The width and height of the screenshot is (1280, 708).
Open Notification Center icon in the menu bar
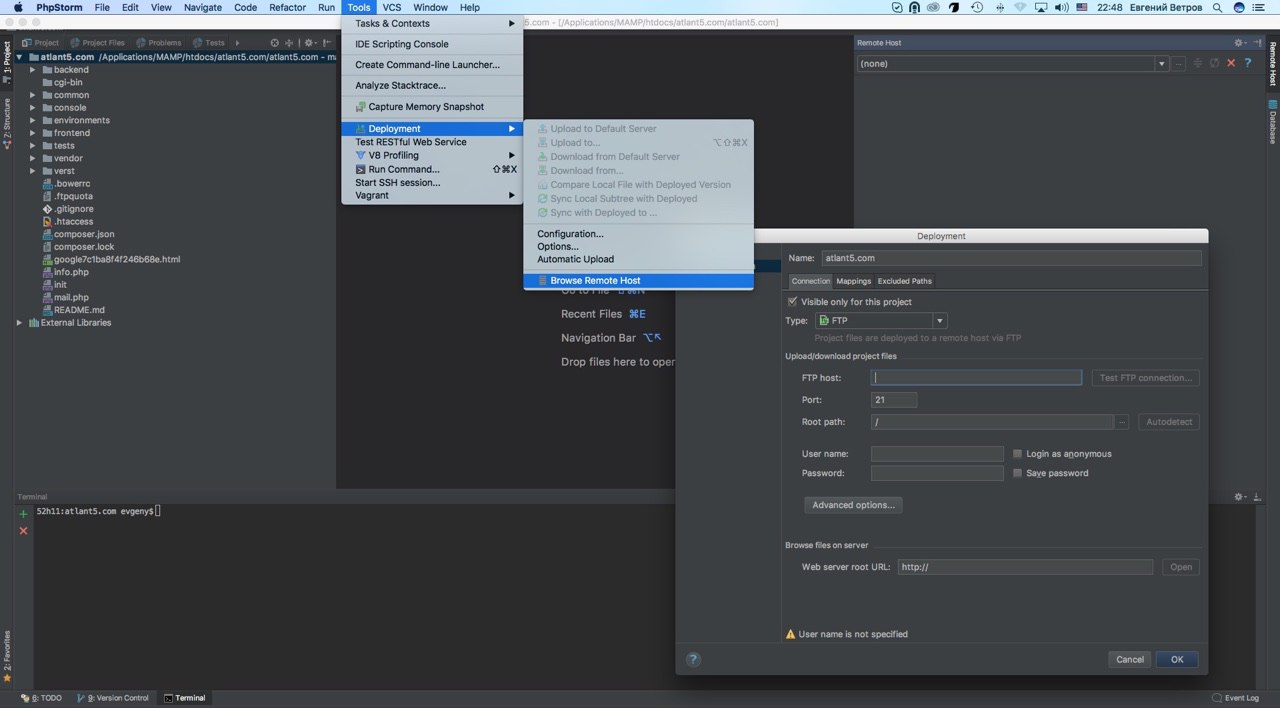pyautogui.click(x=1258, y=7)
